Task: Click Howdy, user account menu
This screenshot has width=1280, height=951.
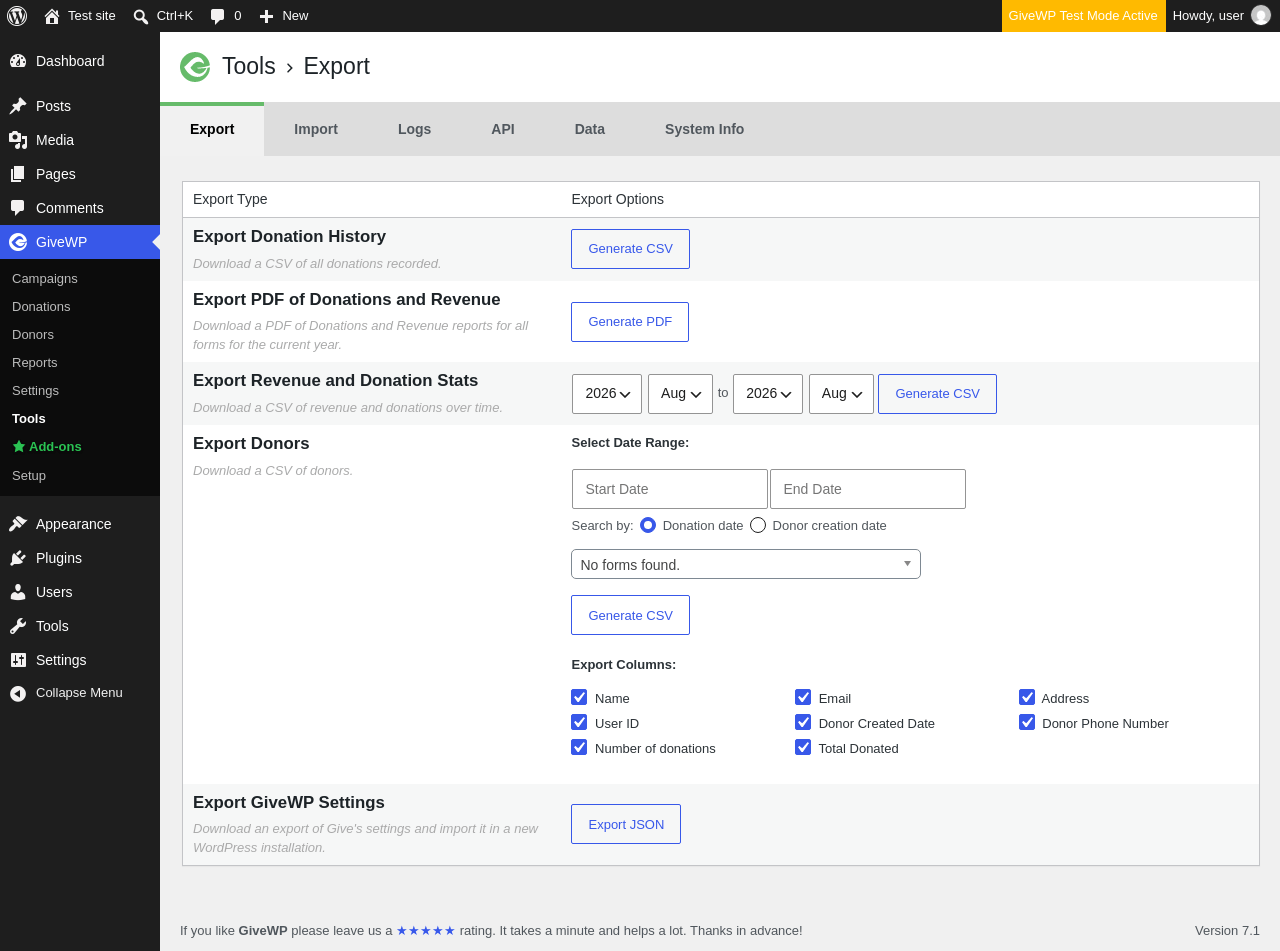Action: pyautogui.click(x=1222, y=16)
